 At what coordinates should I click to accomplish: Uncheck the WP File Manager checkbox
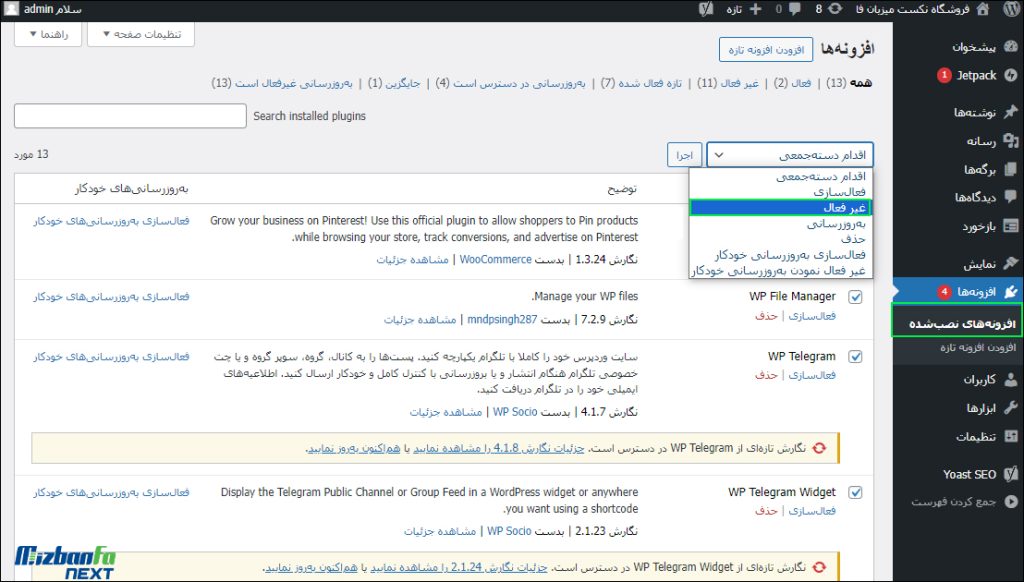[x=855, y=297]
